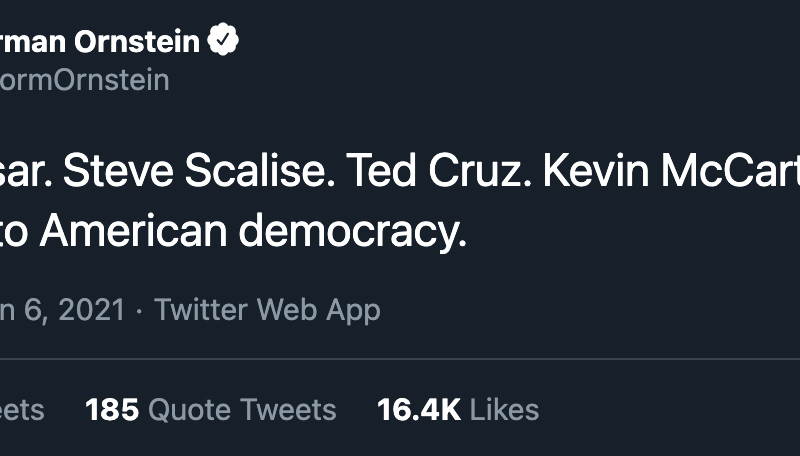
Task: Open the "Twitter Web App" source link
Action: (267, 310)
